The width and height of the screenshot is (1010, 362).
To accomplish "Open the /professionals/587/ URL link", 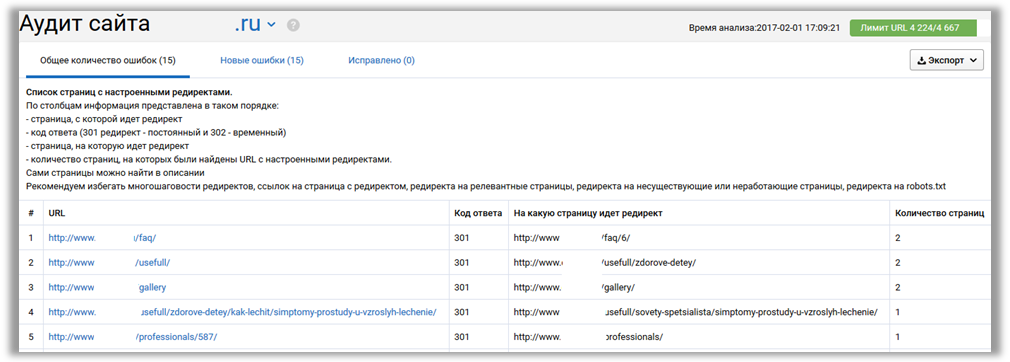I will (133, 337).
